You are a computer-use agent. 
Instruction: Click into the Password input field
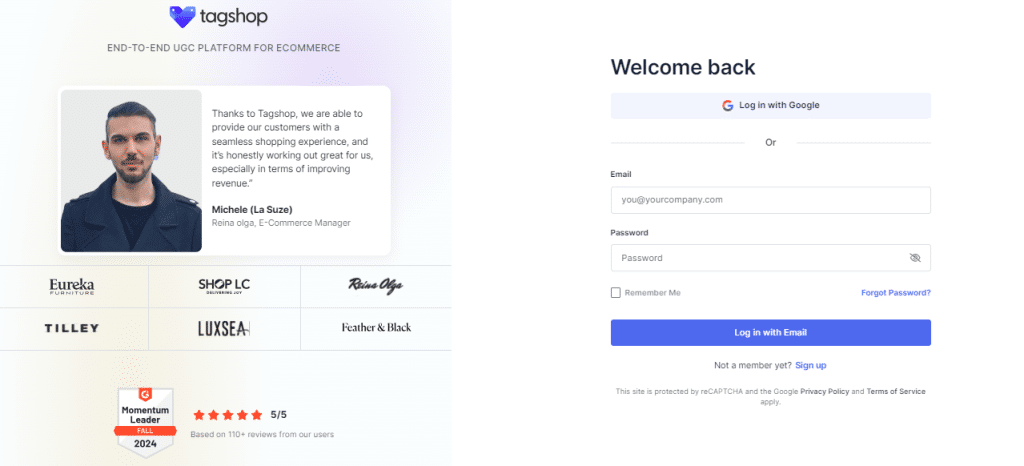click(x=755, y=258)
